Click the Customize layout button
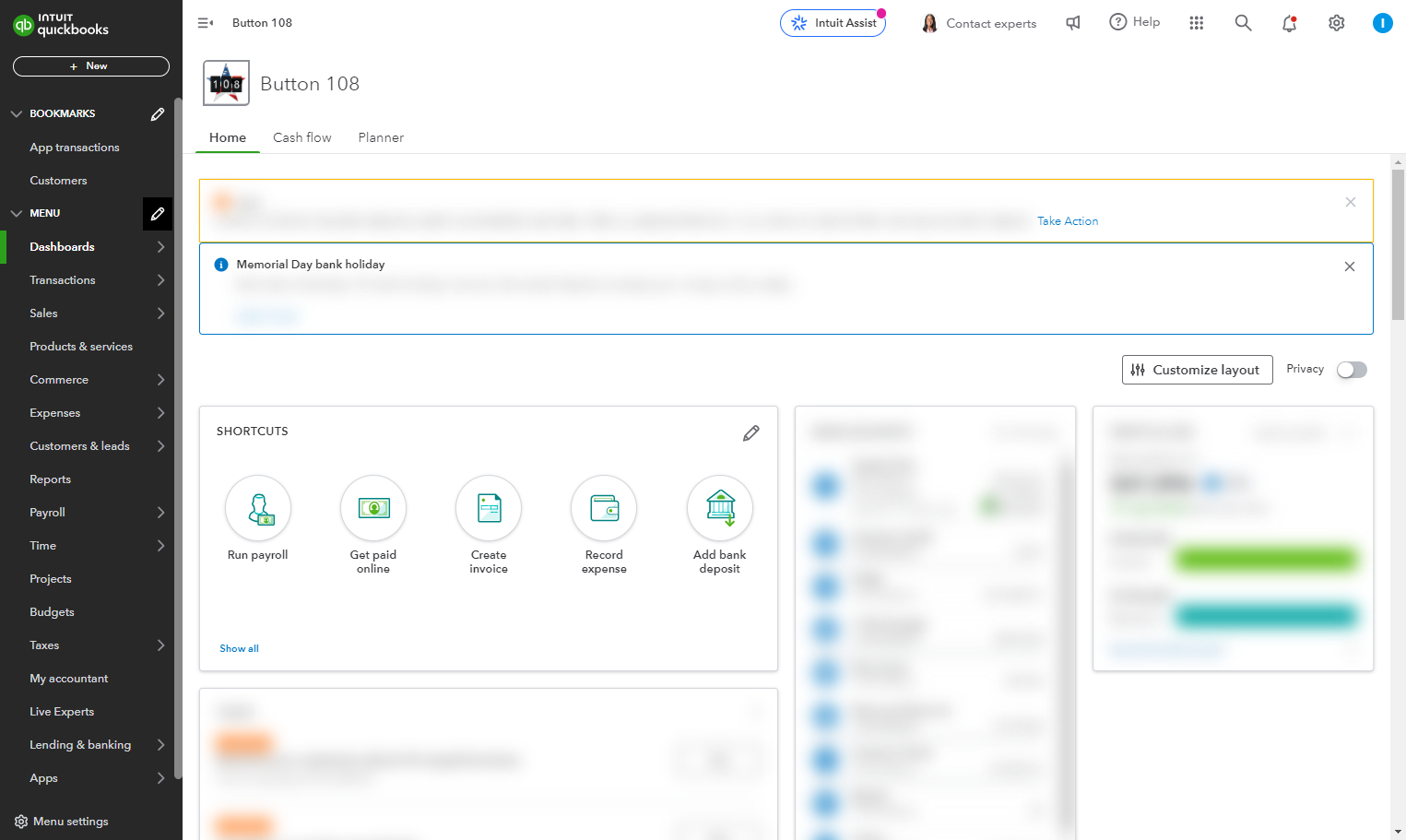Screen dimensions: 1406x840 (1197, 370)
